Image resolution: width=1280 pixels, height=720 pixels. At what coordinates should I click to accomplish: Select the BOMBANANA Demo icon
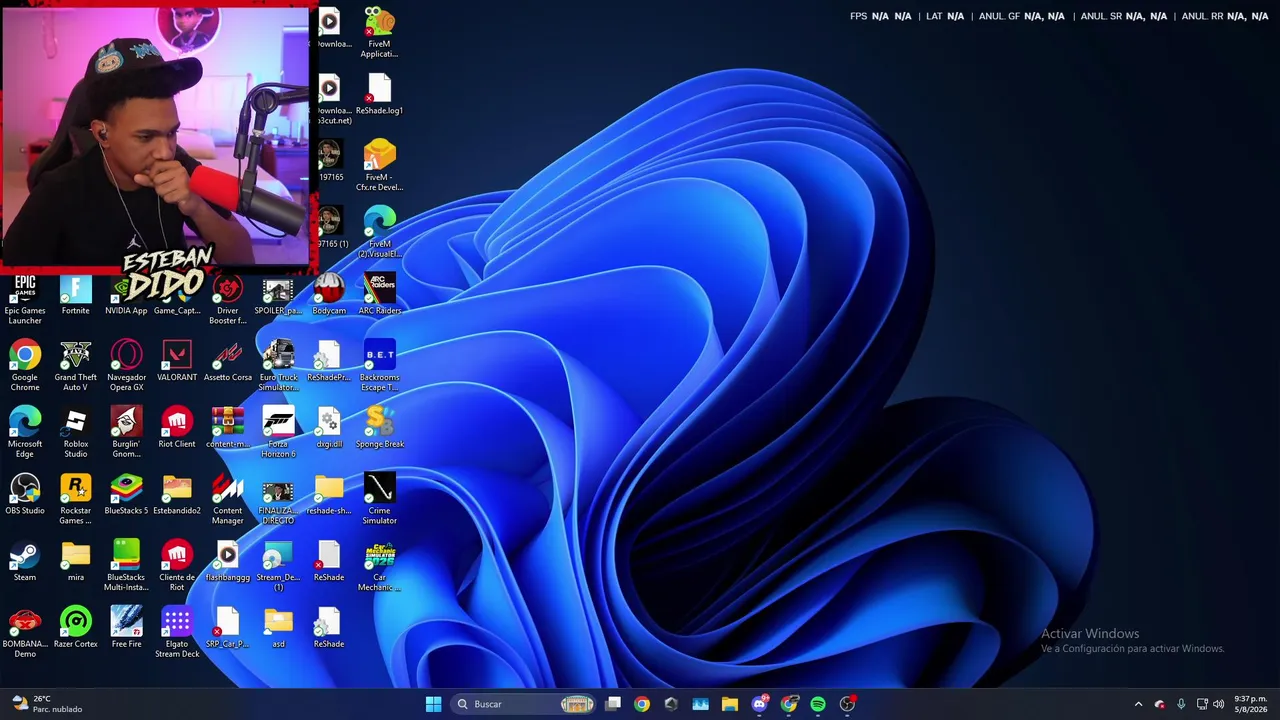[25, 633]
